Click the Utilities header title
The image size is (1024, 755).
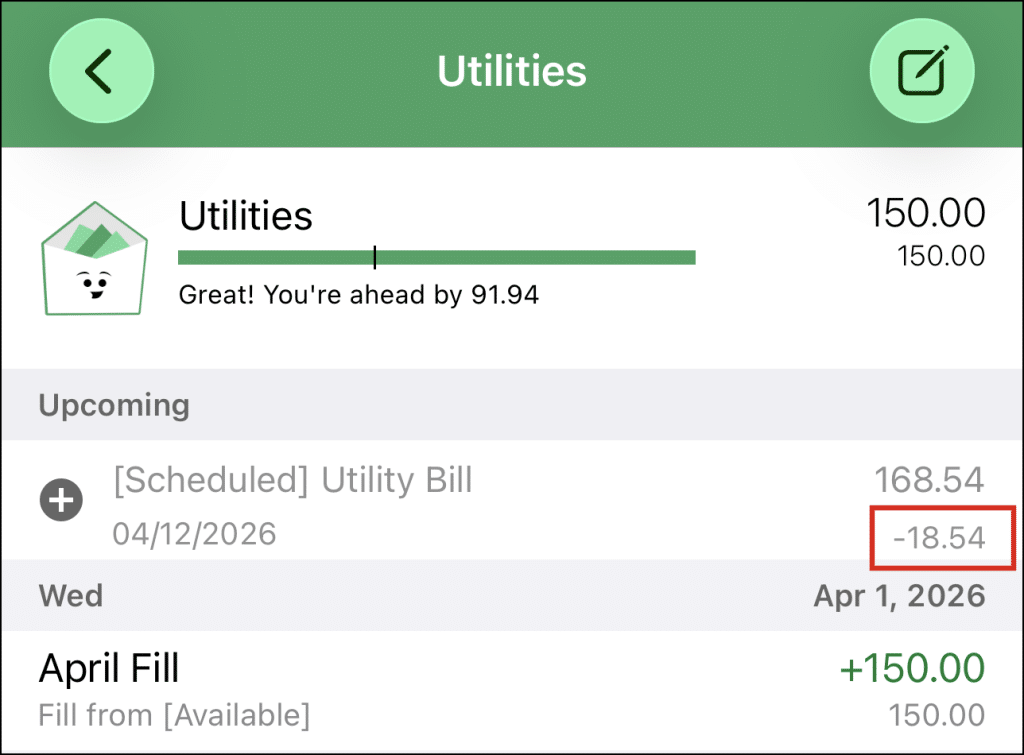511,72
